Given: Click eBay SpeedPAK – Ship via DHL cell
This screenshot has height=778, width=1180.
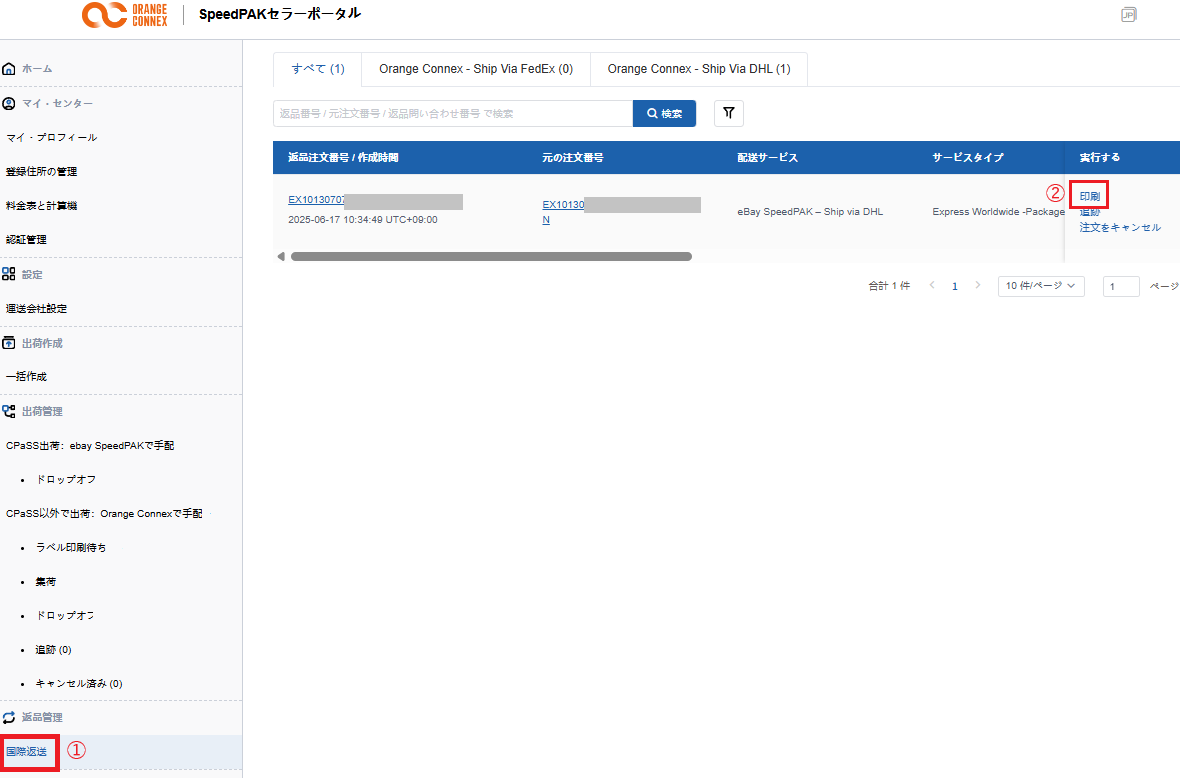Looking at the screenshot, I should [810, 211].
